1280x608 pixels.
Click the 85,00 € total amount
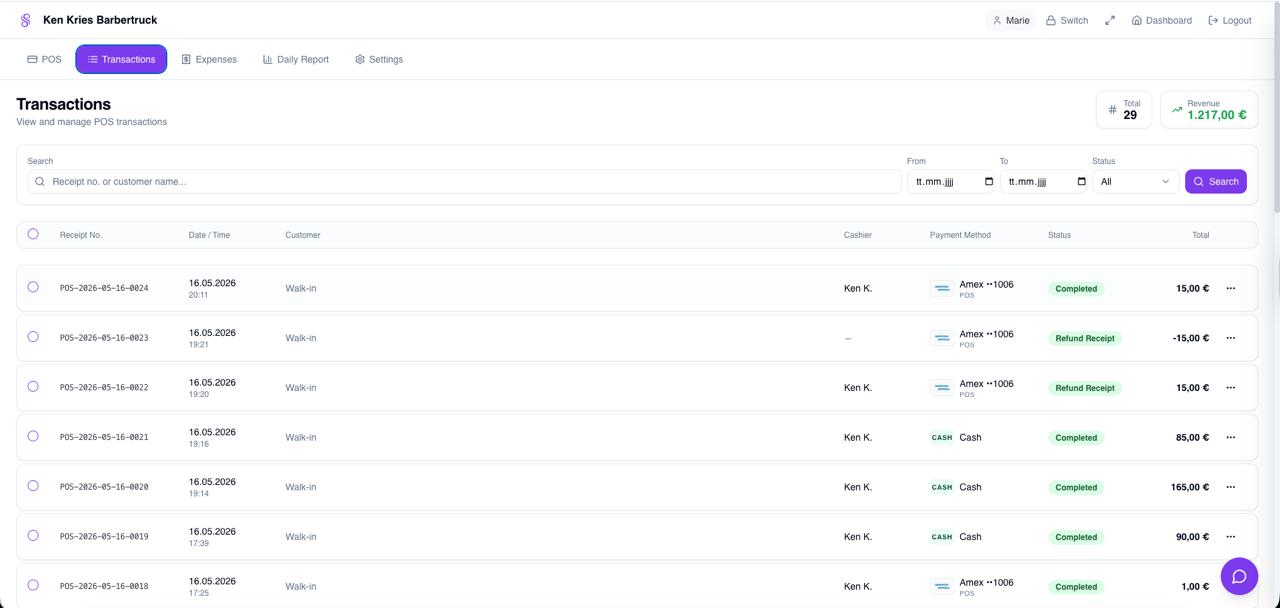(1192, 437)
